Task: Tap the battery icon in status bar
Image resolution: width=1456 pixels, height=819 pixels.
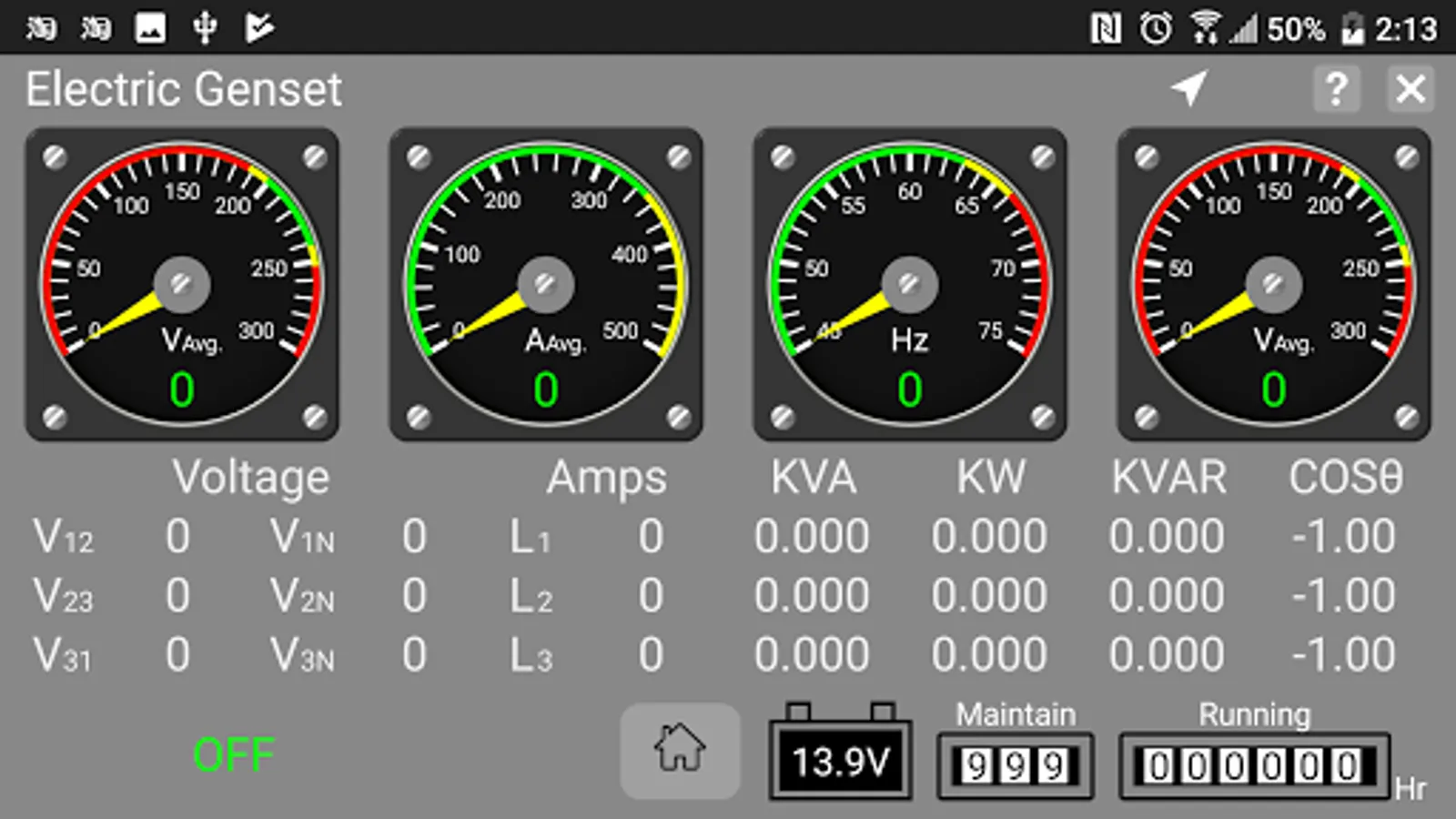Action: pyautogui.click(x=1353, y=29)
